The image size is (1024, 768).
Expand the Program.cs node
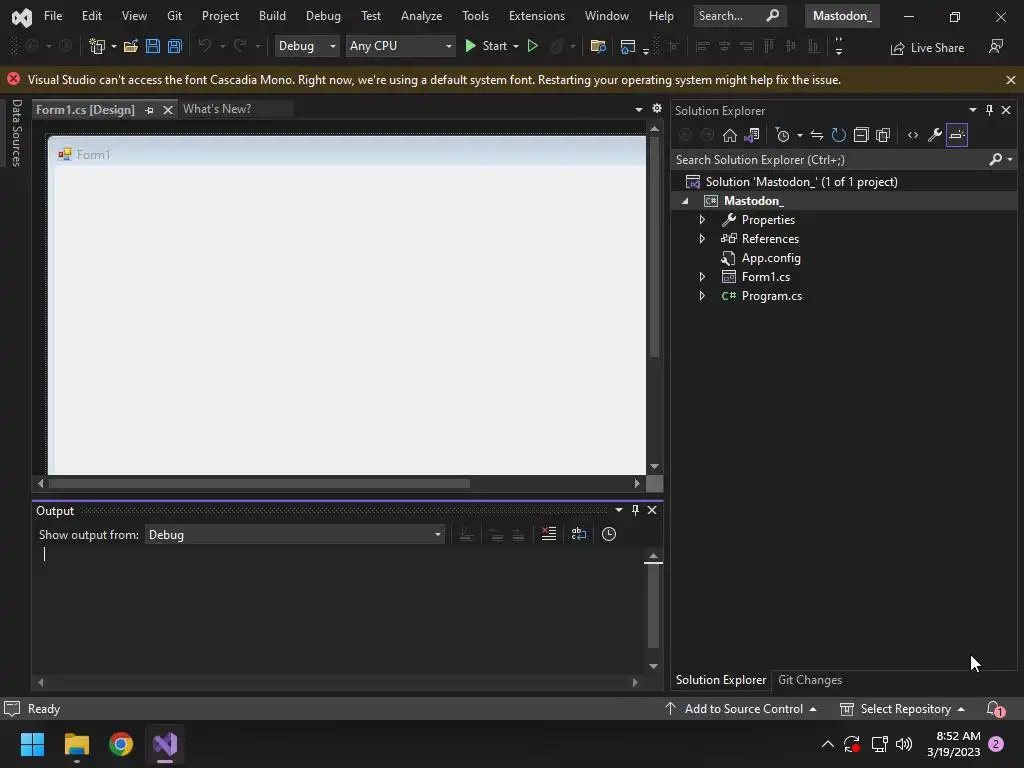click(702, 296)
